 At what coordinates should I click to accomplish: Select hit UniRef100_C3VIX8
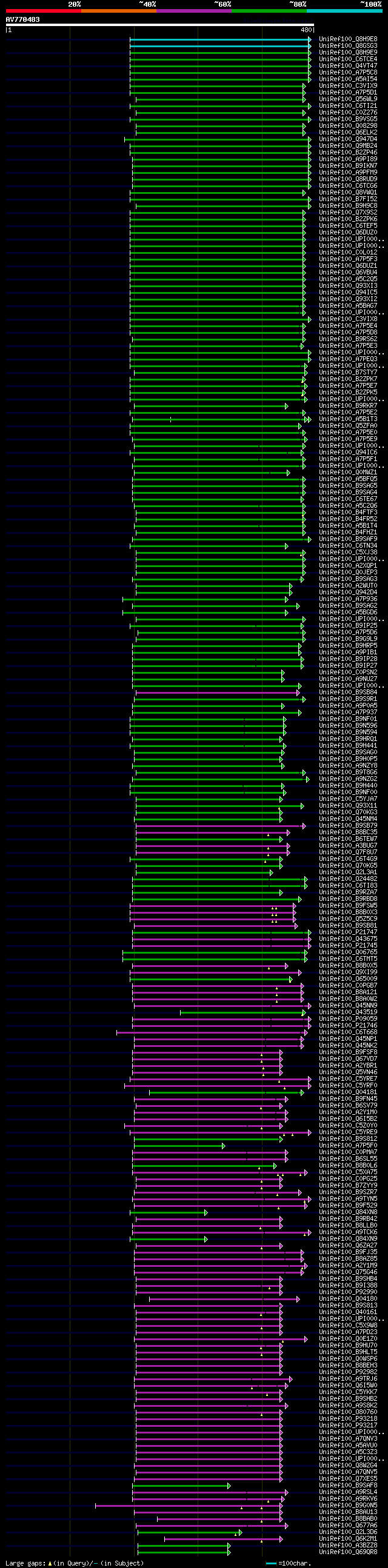tap(348, 319)
